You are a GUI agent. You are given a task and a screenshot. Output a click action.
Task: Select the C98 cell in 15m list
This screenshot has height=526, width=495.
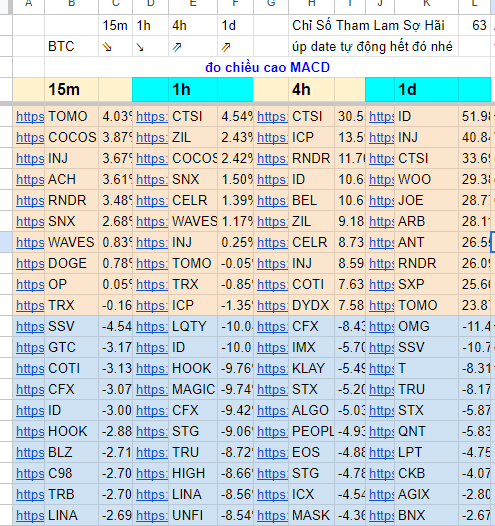(71, 473)
